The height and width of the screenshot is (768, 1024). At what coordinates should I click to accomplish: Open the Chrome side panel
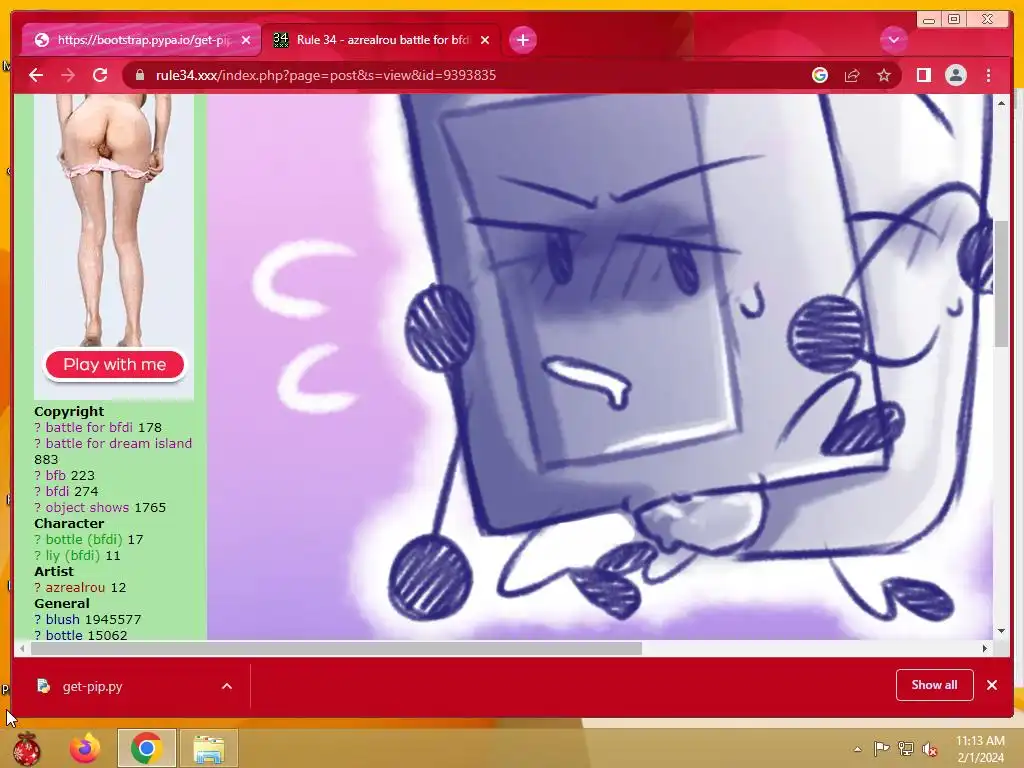coord(923,75)
